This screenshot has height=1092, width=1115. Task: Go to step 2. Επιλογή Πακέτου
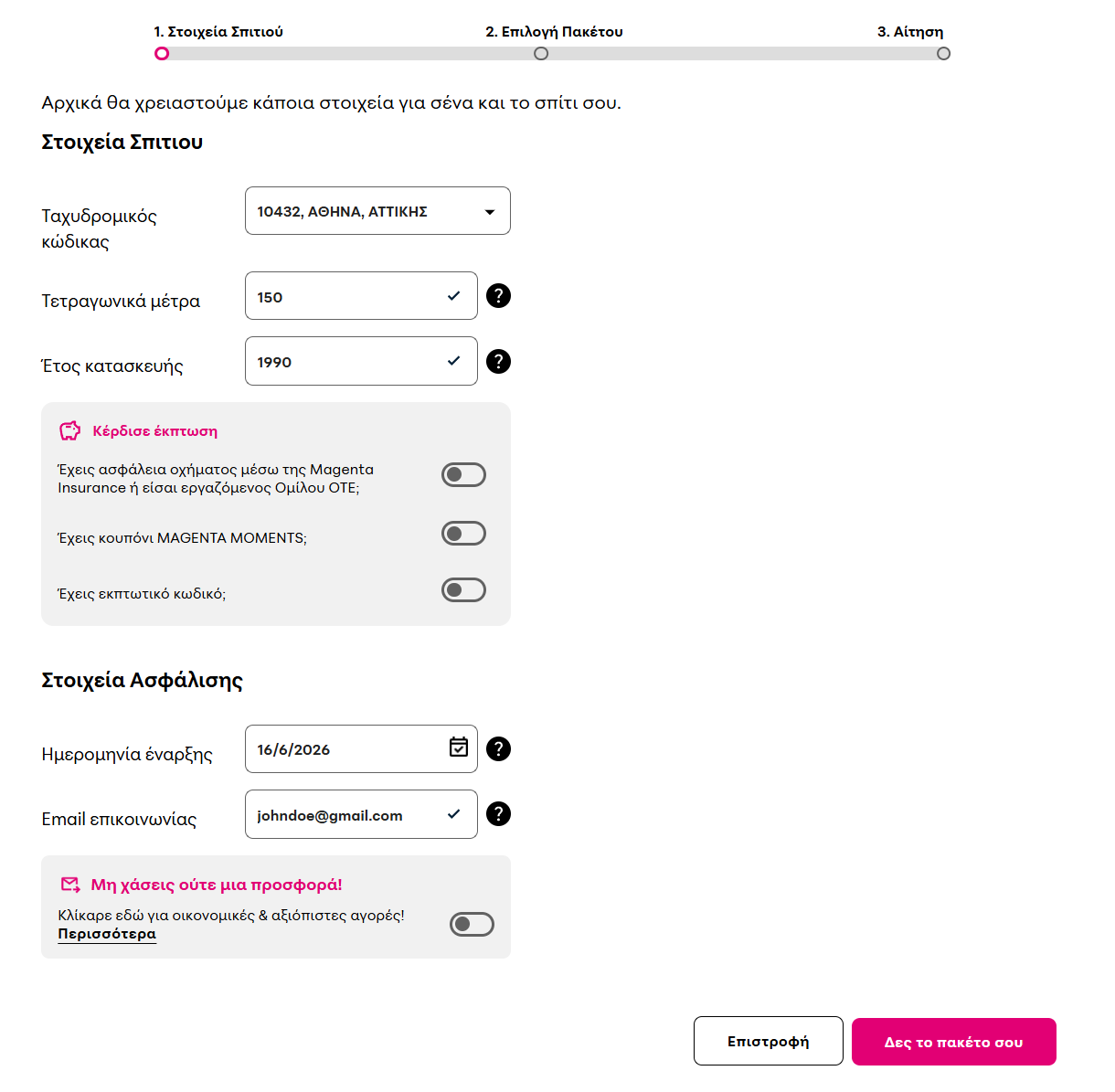point(554,32)
